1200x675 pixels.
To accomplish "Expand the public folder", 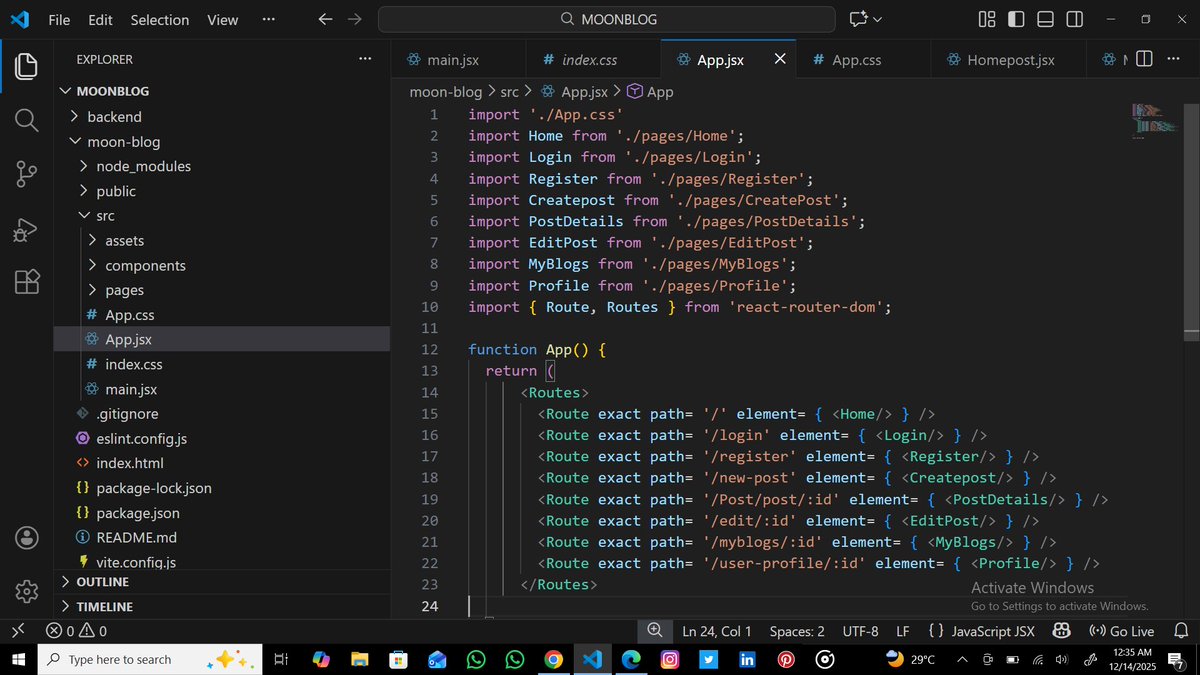I will pyautogui.click(x=222, y=190).
